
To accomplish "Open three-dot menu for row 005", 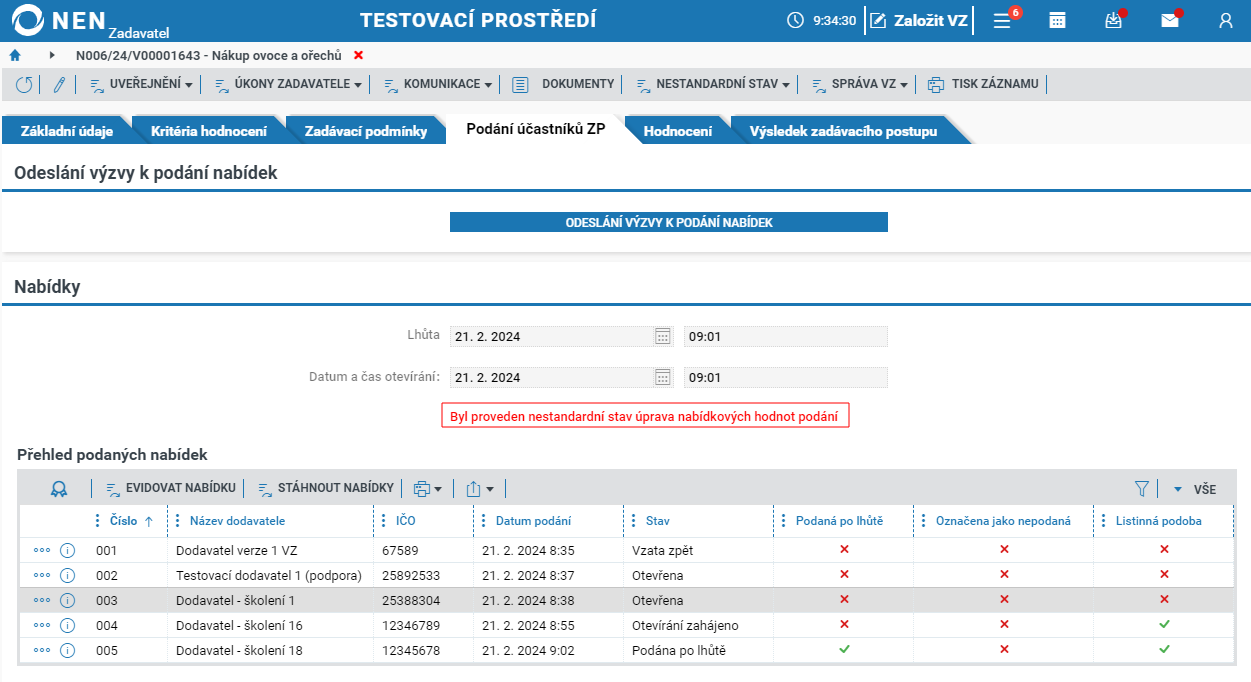I will click(42, 650).
